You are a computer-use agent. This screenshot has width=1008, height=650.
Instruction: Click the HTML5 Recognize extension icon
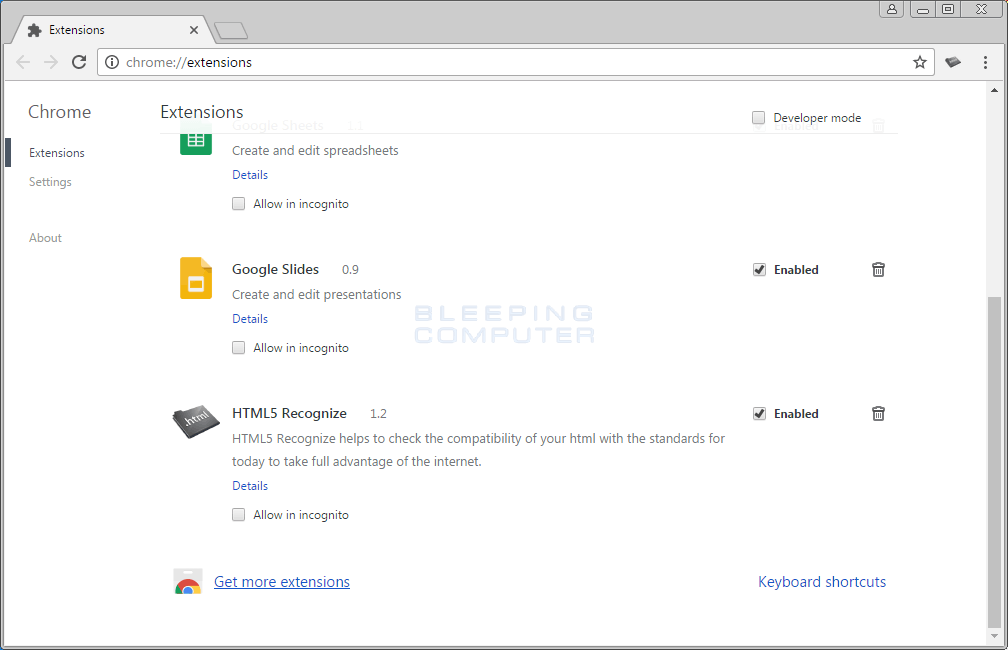coord(196,422)
